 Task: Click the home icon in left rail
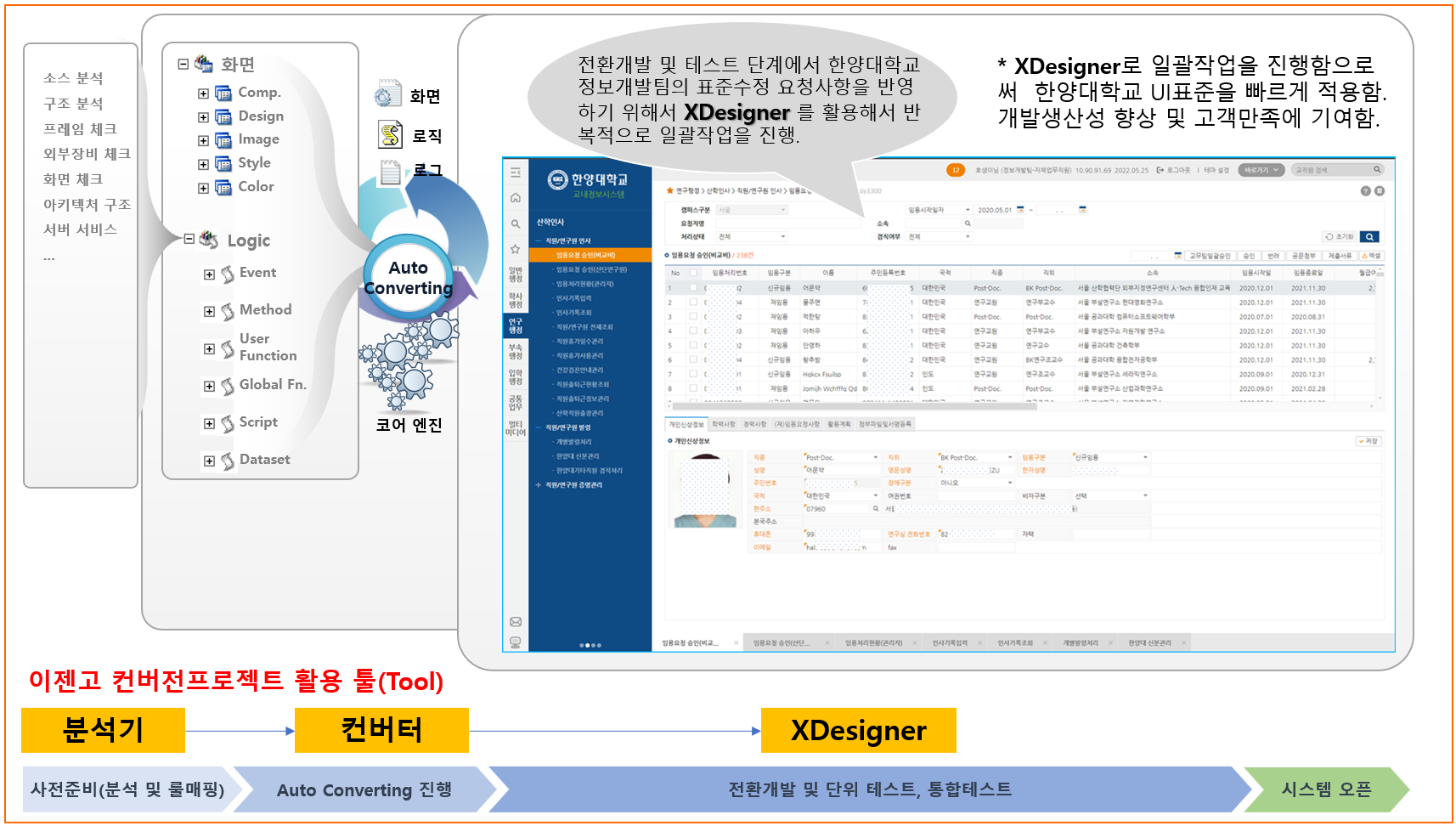[x=516, y=197]
